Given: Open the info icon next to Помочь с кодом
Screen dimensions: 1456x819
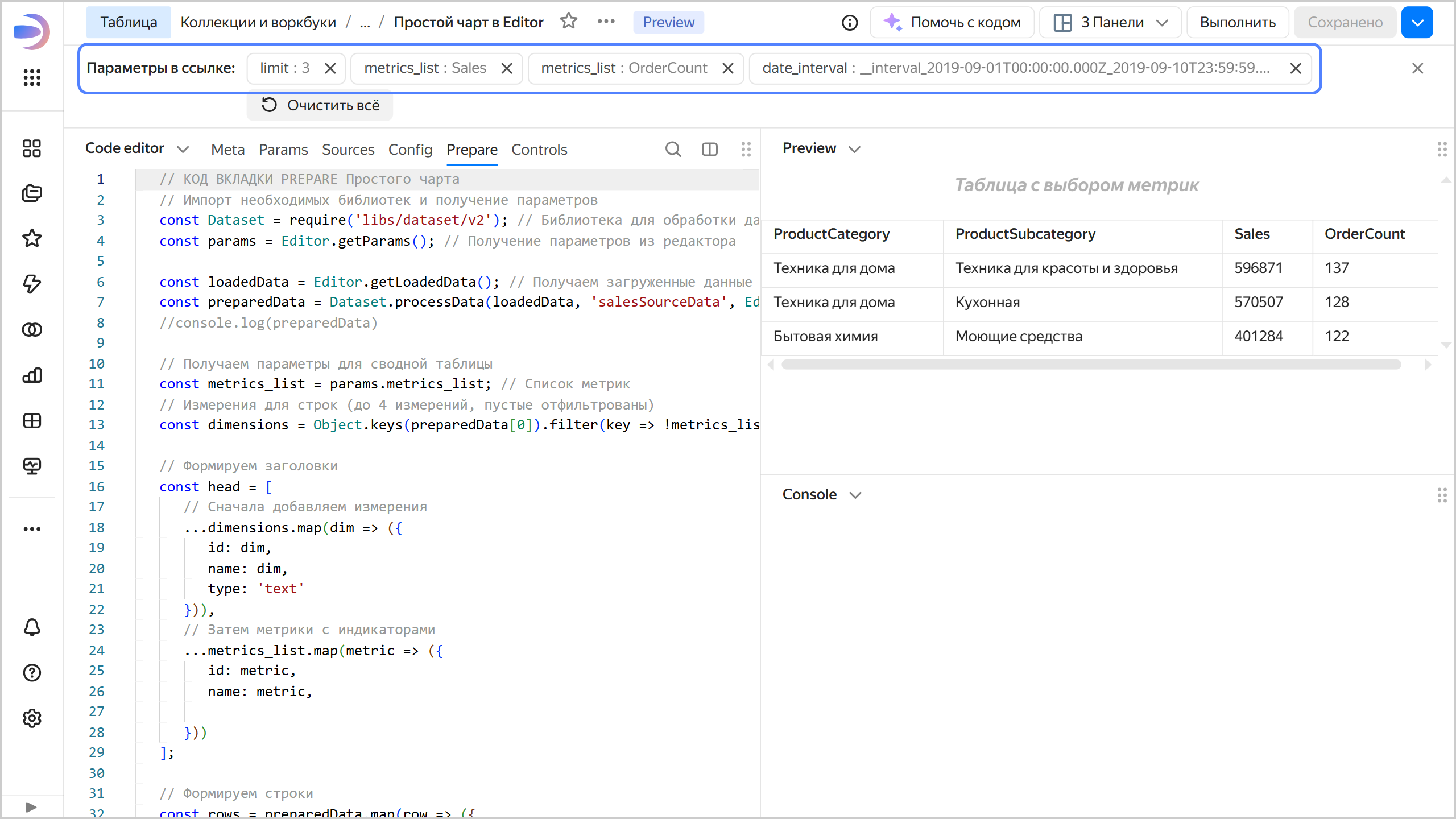Looking at the screenshot, I should click(850, 23).
